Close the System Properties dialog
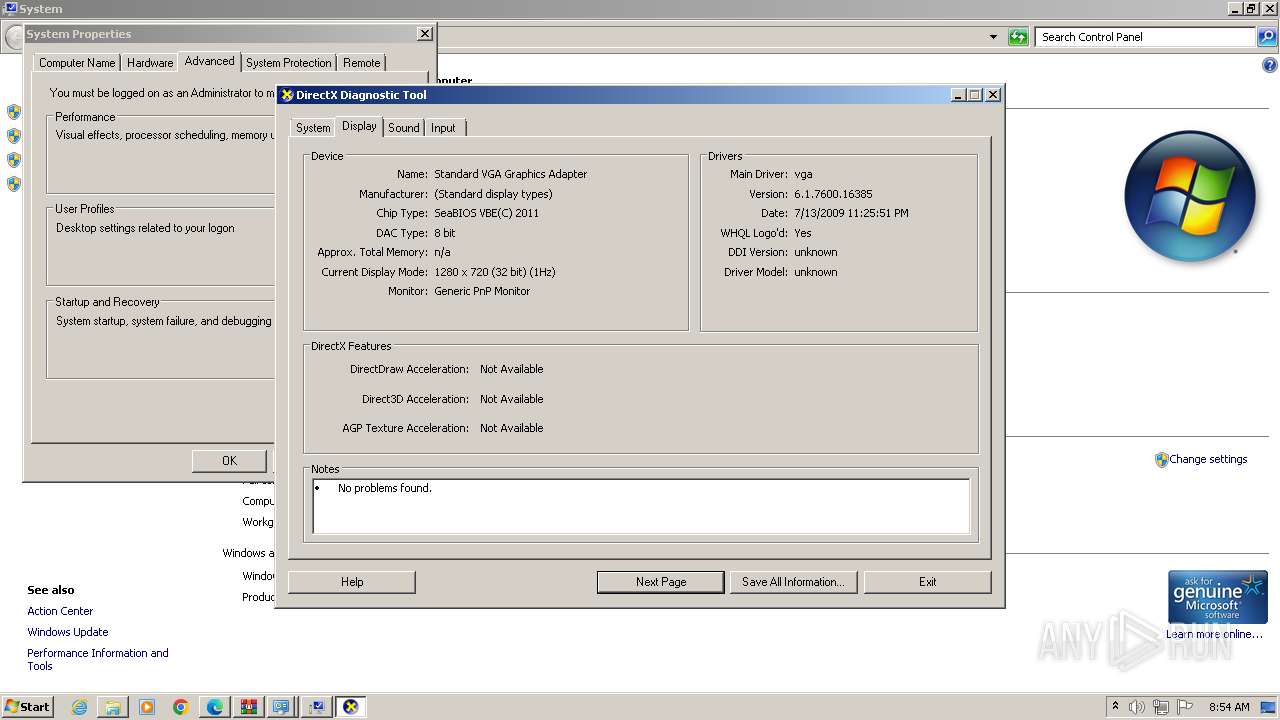The height and width of the screenshot is (720, 1280). tap(425, 34)
